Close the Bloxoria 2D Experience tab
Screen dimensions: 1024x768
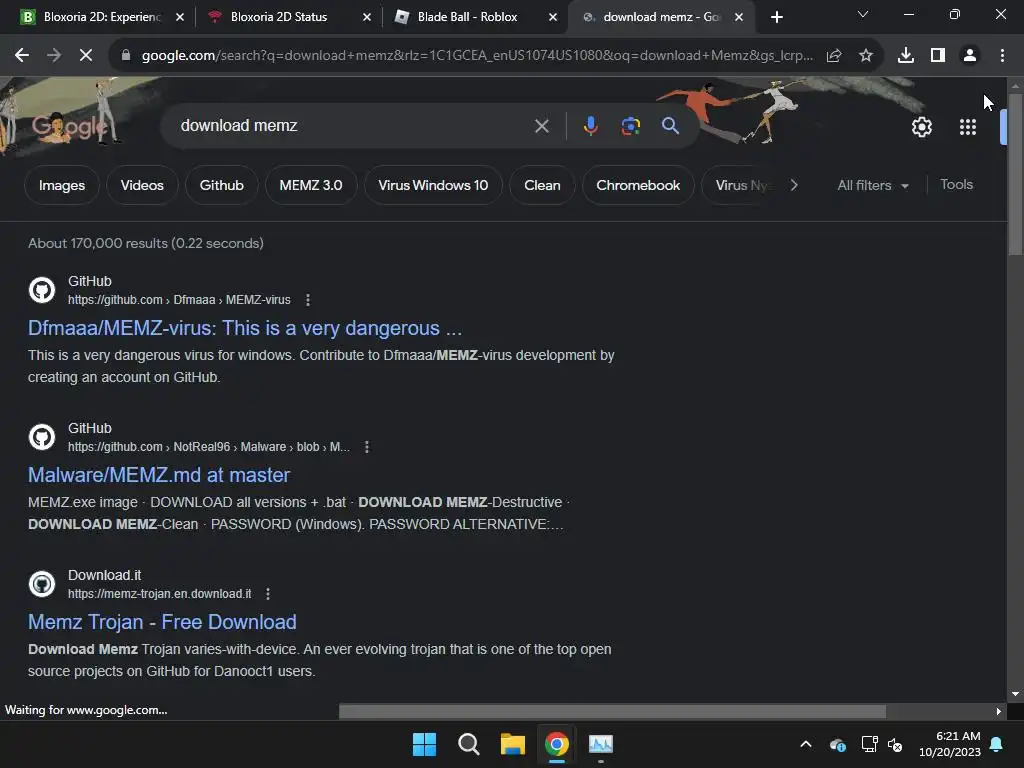pos(180,17)
